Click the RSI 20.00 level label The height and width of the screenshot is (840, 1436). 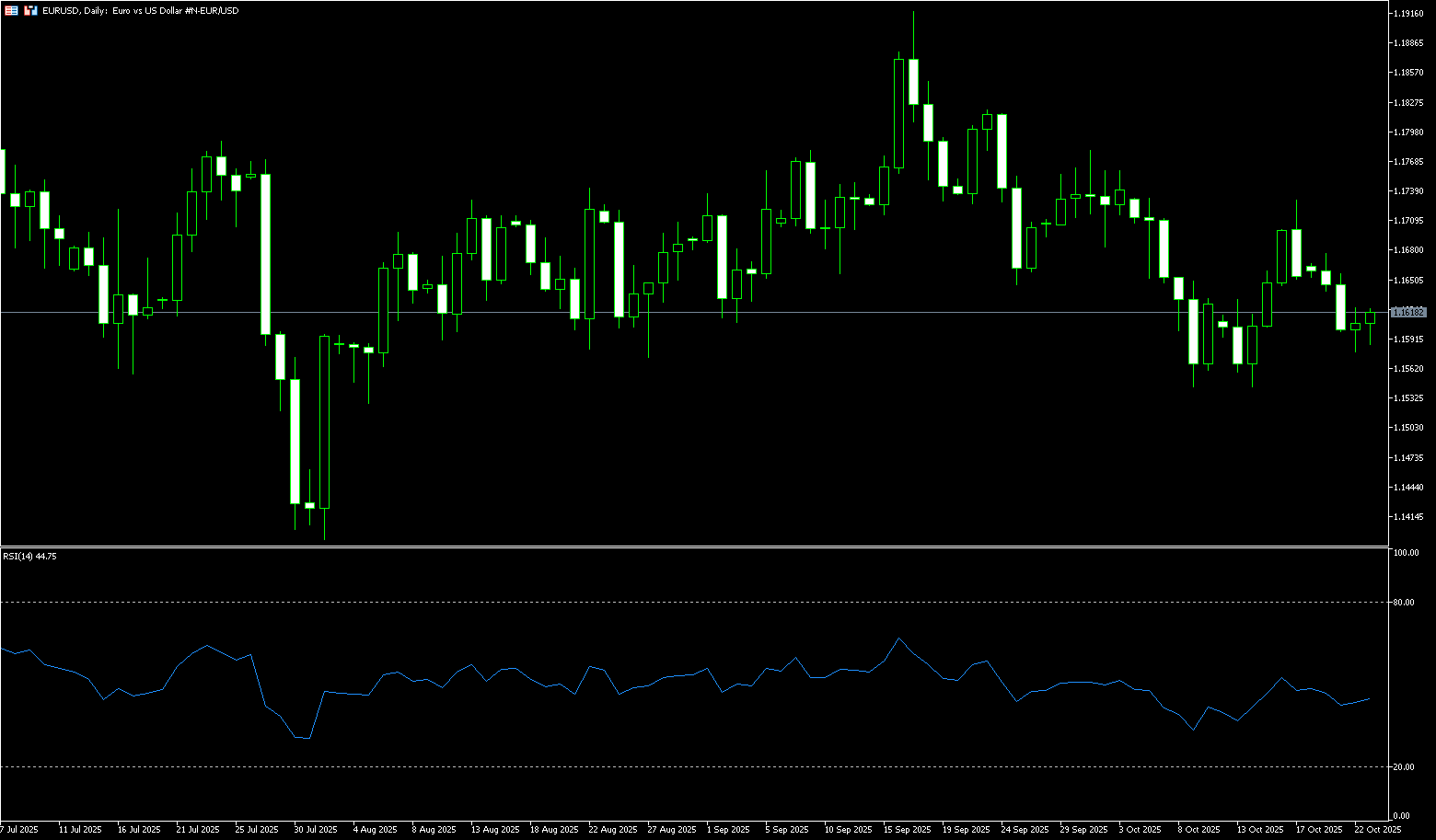(1405, 766)
